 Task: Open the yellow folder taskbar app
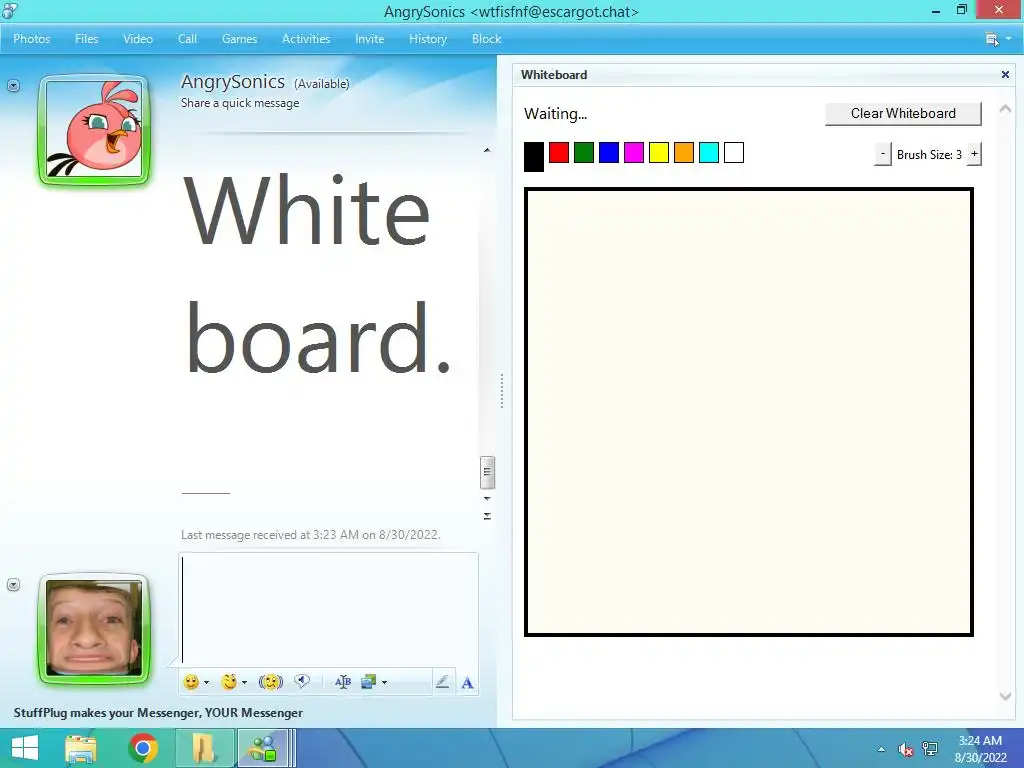coord(204,748)
